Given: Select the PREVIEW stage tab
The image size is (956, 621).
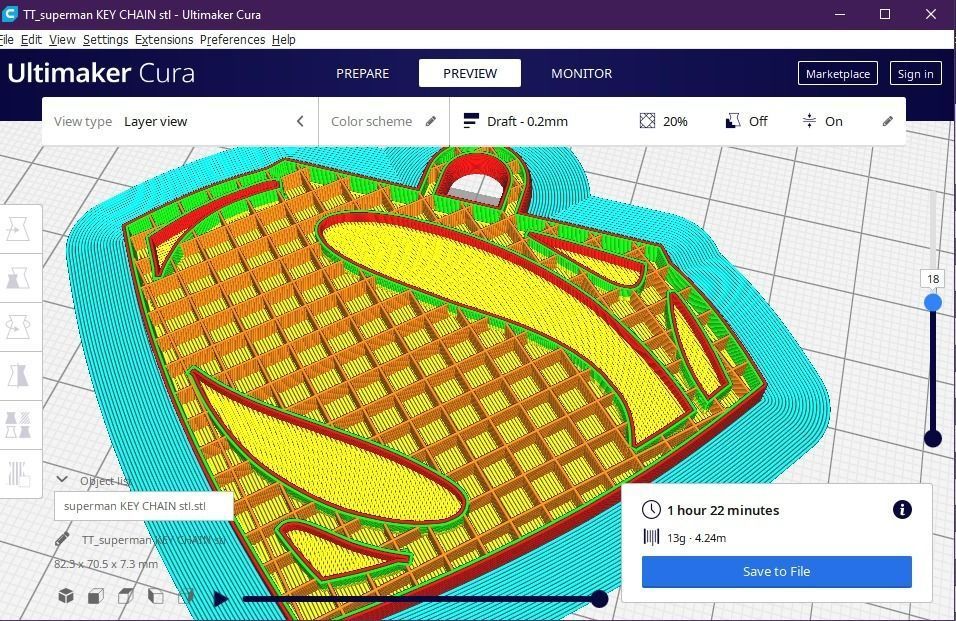Looking at the screenshot, I should pos(469,73).
